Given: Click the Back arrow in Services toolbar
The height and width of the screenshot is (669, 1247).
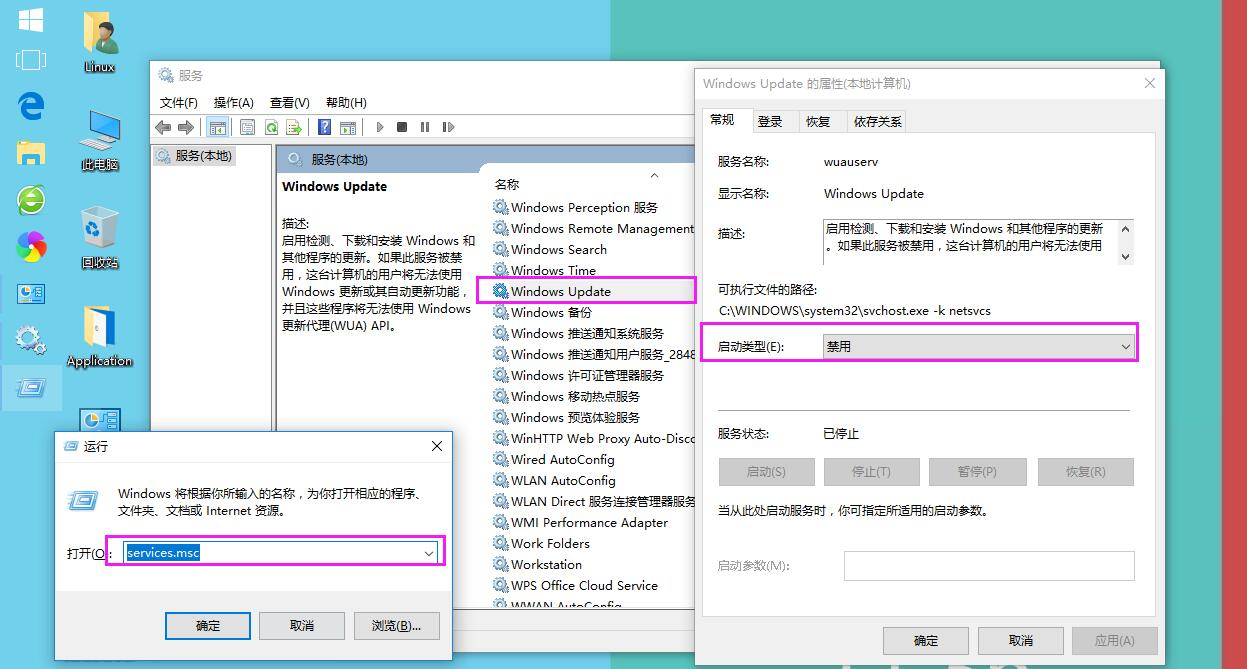Looking at the screenshot, I should [x=163, y=127].
